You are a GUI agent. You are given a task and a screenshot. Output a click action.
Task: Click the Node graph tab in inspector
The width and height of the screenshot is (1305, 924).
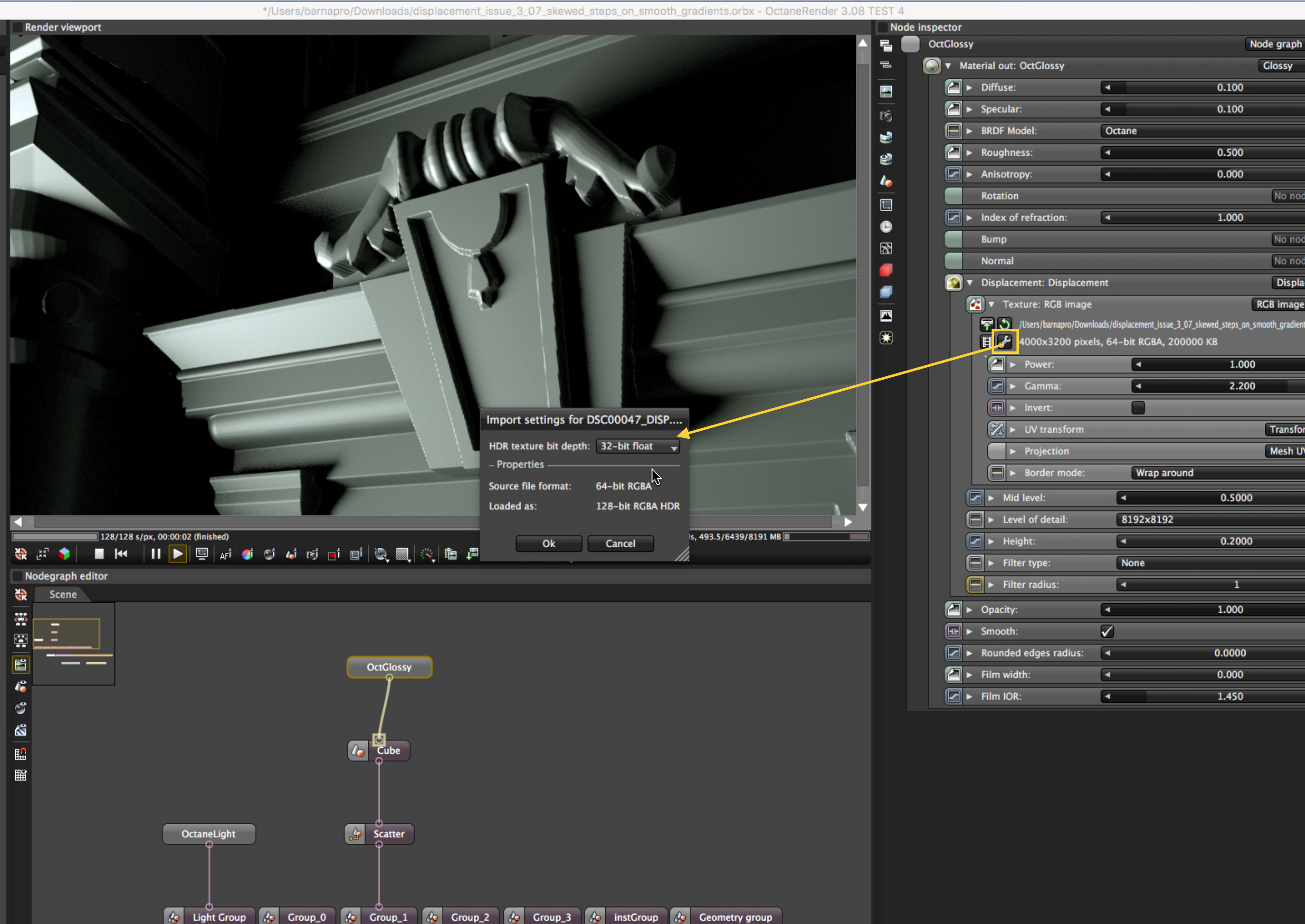1275,44
